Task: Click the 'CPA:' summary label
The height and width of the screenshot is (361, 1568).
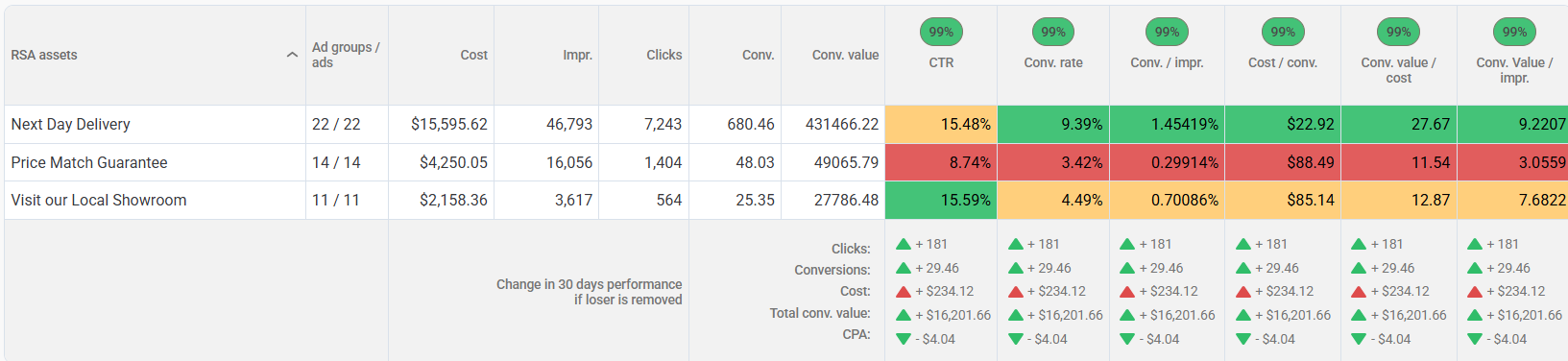Action: 856,334
